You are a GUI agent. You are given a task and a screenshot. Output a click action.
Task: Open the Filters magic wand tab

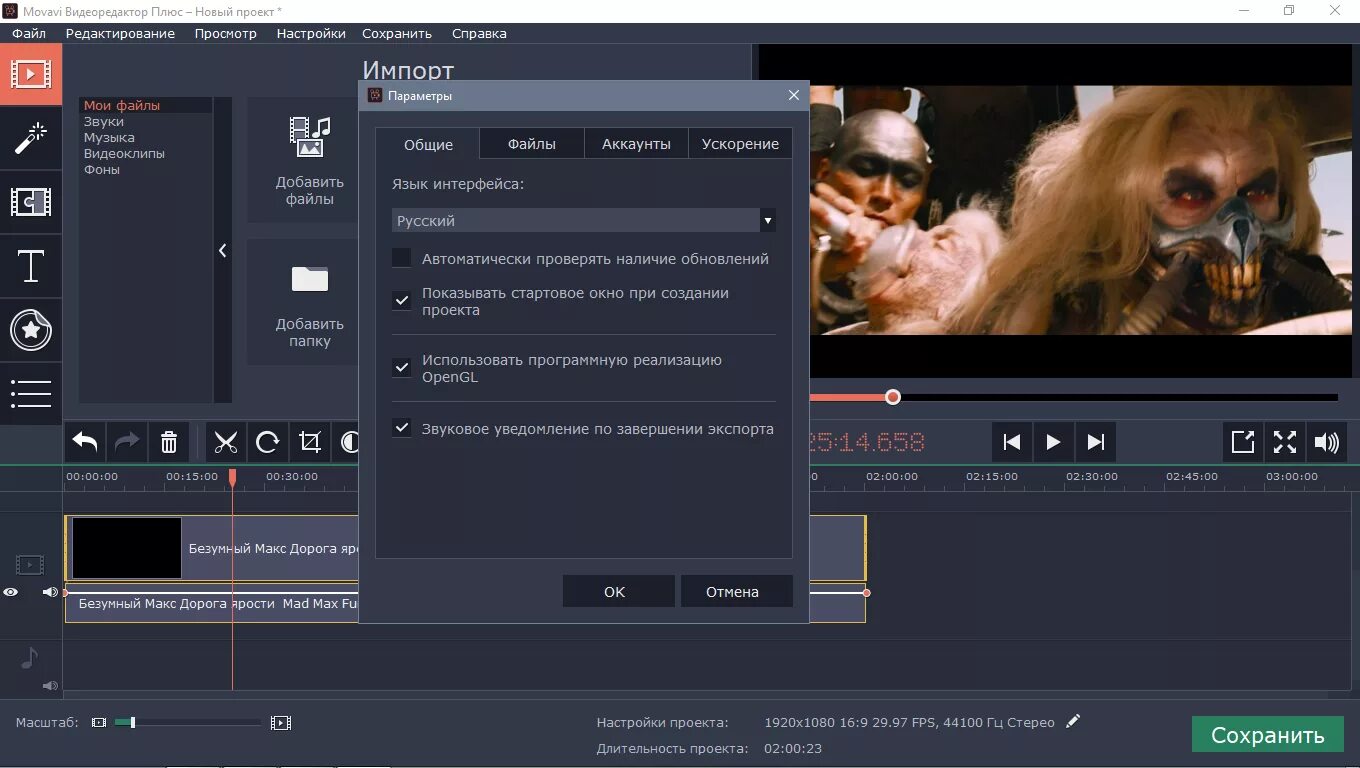click(x=31, y=138)
